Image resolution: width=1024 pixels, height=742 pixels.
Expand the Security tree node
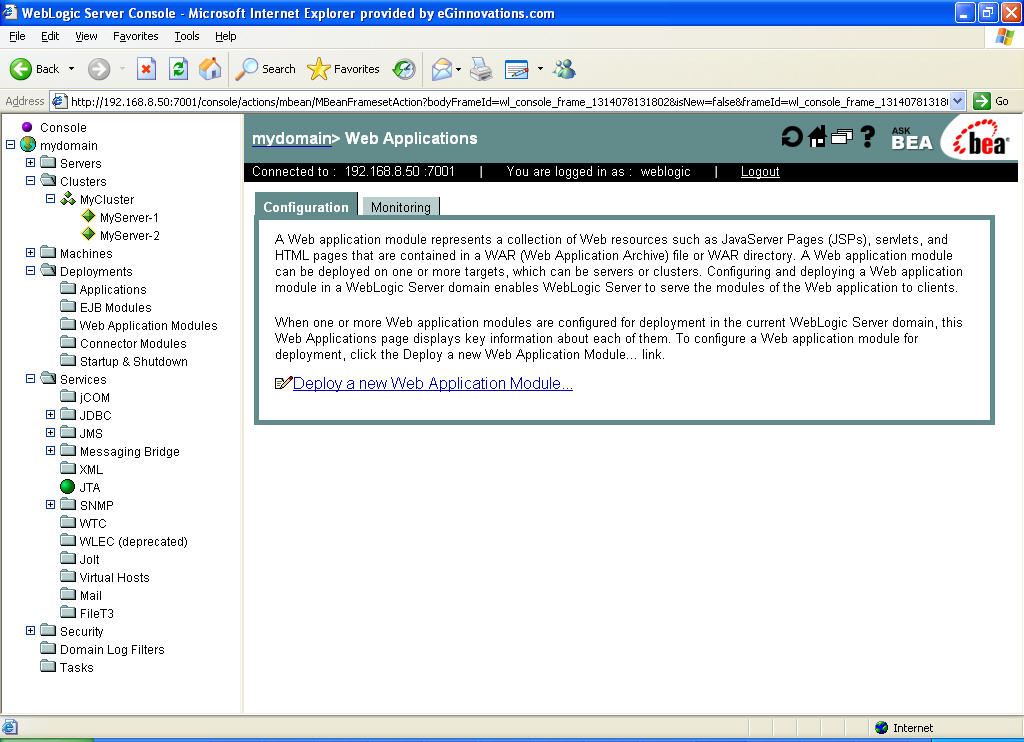[30, 630]
